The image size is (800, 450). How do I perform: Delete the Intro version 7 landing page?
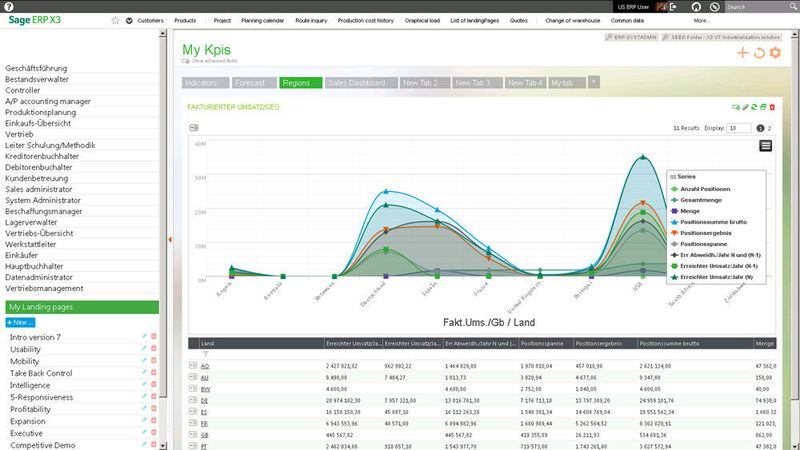pyautogui.click(x=154, y=336)
